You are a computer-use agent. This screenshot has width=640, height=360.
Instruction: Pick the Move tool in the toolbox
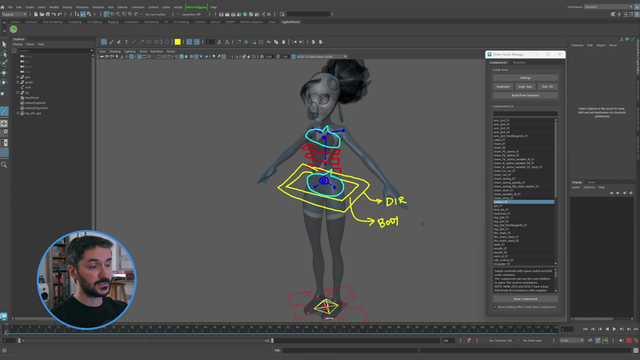coord(4,73)
